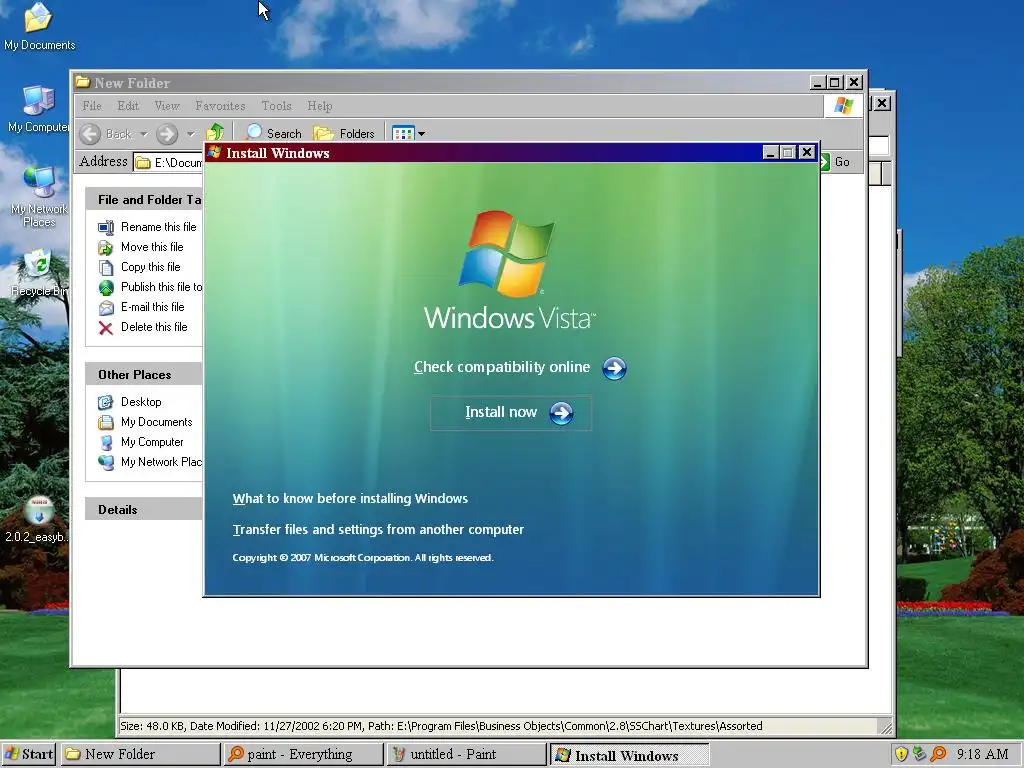Viewport: 1024px width, 768px height.
Task: Select Recycle Bin desktop icon
Action: point(39,273)
